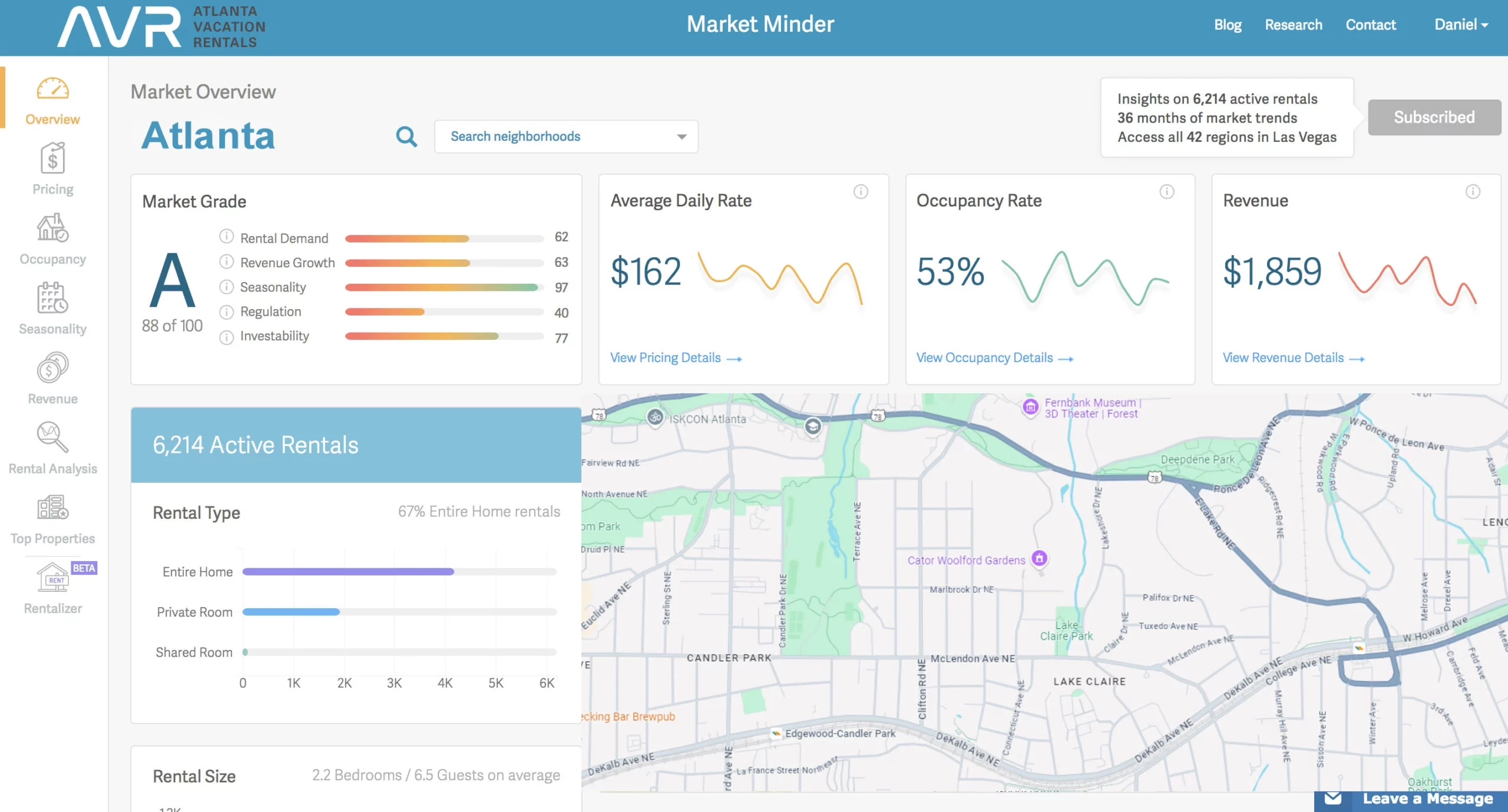Click the 6,214 Active Rentals banner
Image resolution: width=1508 pixels, height=812 pixels.
click(356, 445)
